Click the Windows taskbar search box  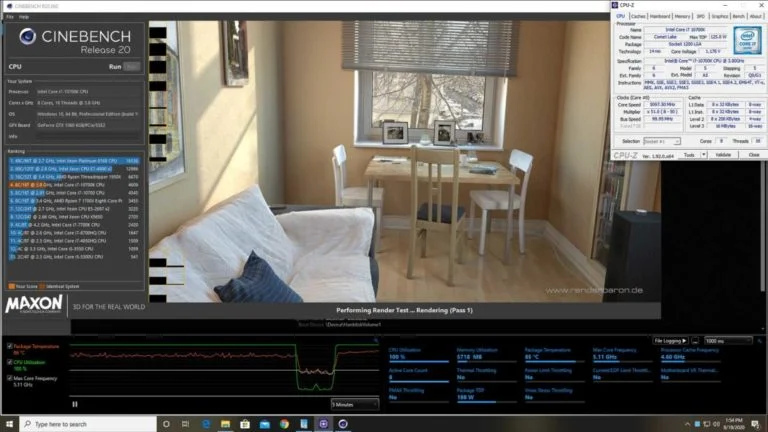coord(88,424)
